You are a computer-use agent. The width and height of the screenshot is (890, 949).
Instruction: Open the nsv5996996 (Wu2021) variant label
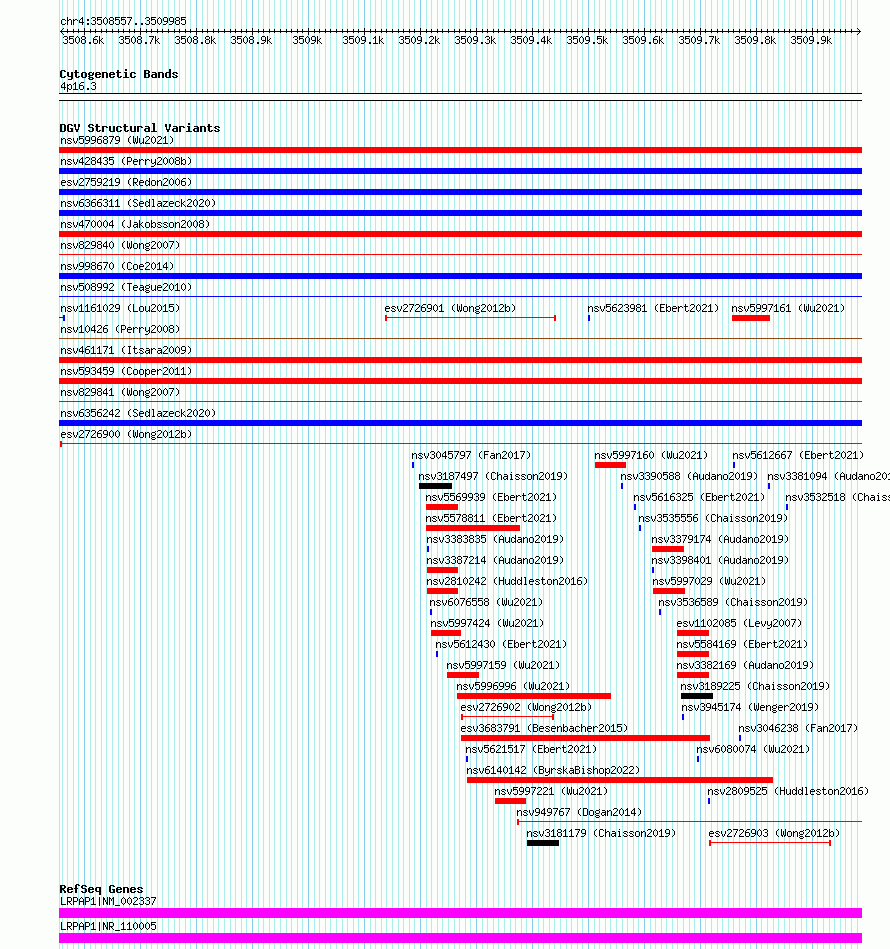pos(513,686)
